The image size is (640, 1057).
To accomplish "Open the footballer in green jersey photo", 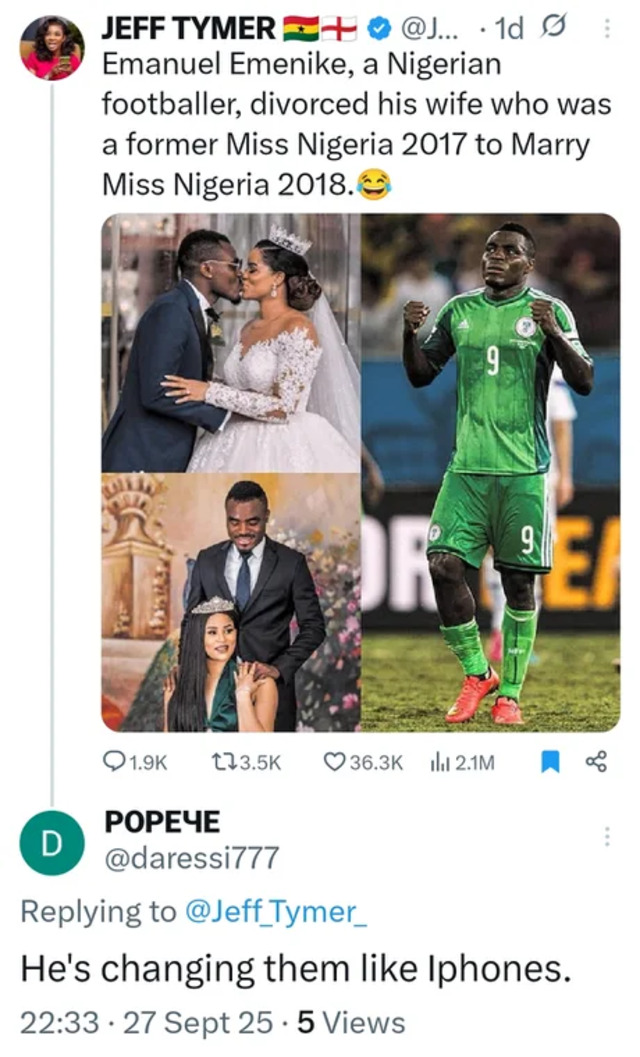I will point(490,472).
